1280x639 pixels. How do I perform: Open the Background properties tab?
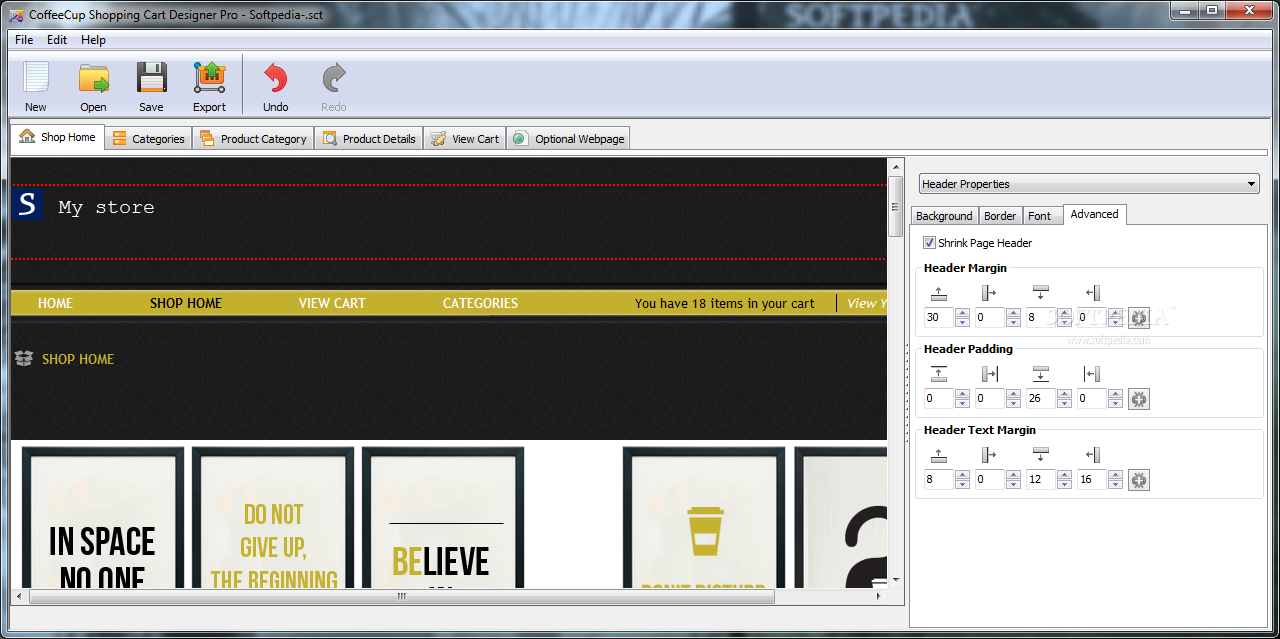(944, 216)
